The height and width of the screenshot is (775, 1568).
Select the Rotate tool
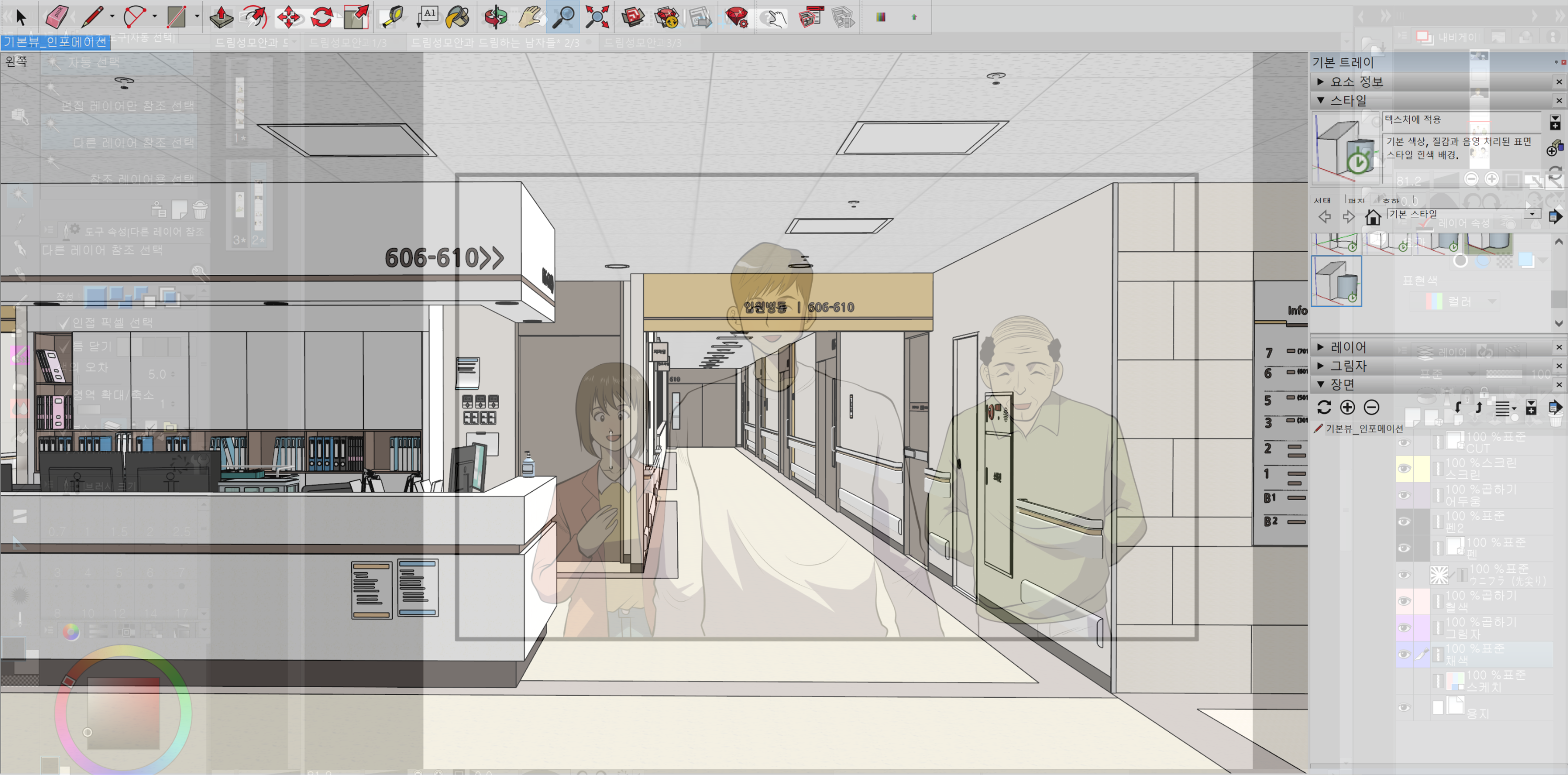(x=321, y=17)
